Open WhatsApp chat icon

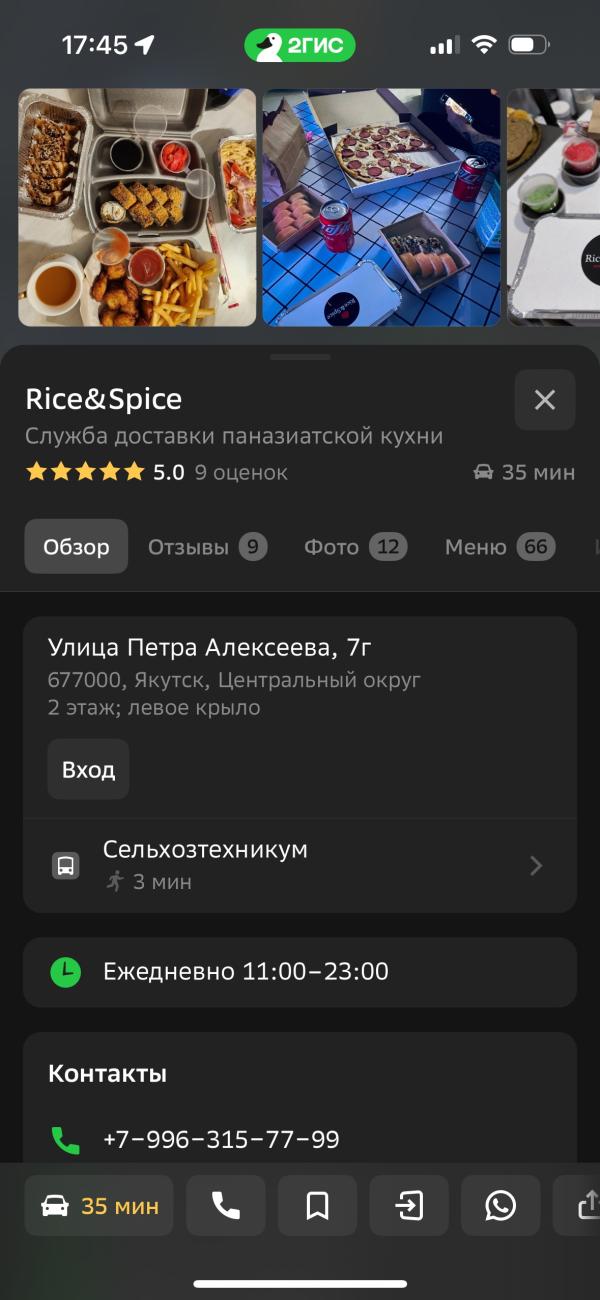(x=500, y=1206)
